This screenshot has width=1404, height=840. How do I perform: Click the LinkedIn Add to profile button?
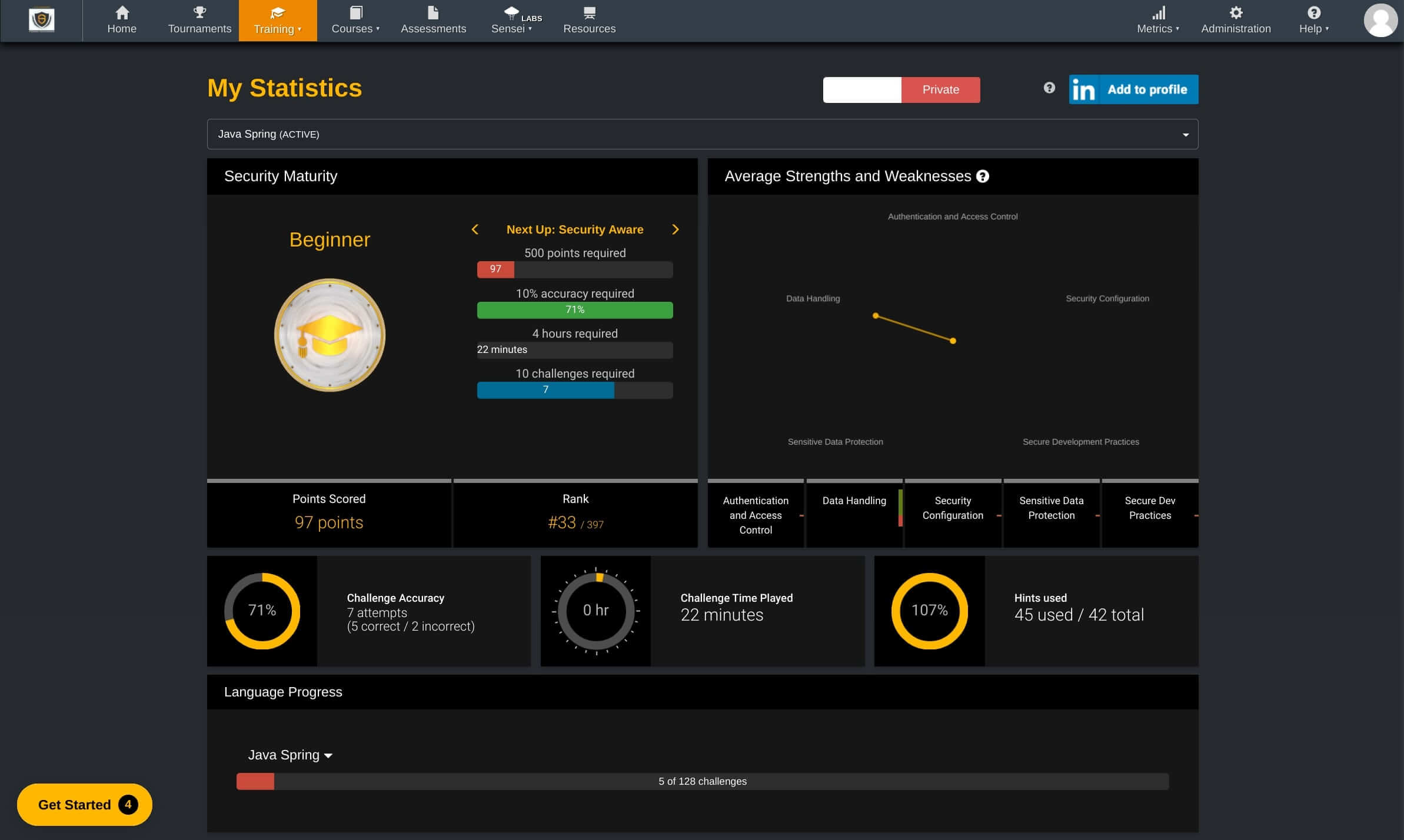(x=1133, y=89)
